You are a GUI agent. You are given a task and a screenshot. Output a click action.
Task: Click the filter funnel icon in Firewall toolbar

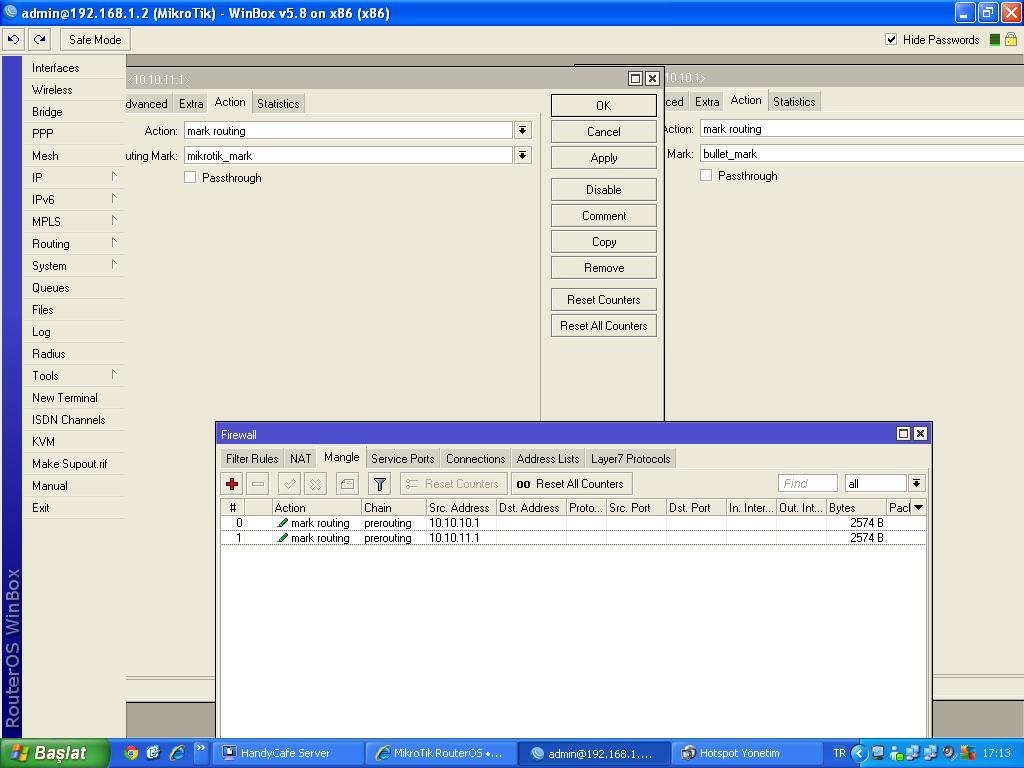(379, 484)
